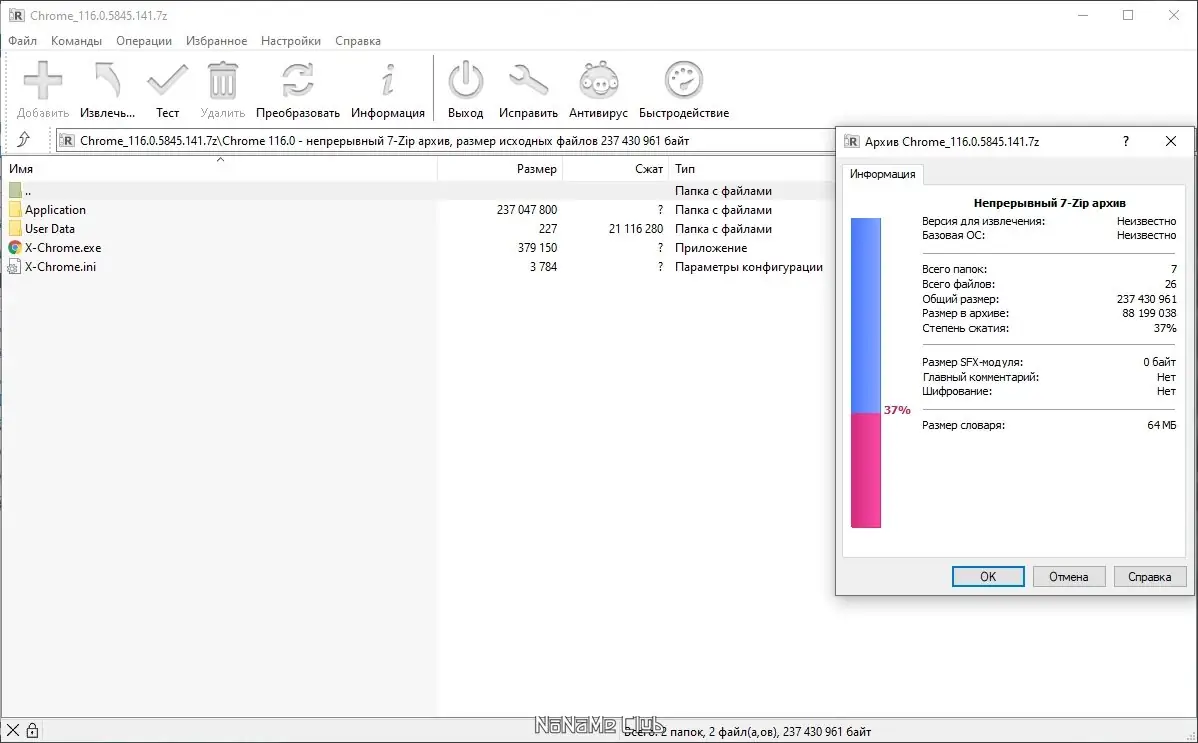Click the Application folder icon
Screen dimensions: 1198x743
15,209
